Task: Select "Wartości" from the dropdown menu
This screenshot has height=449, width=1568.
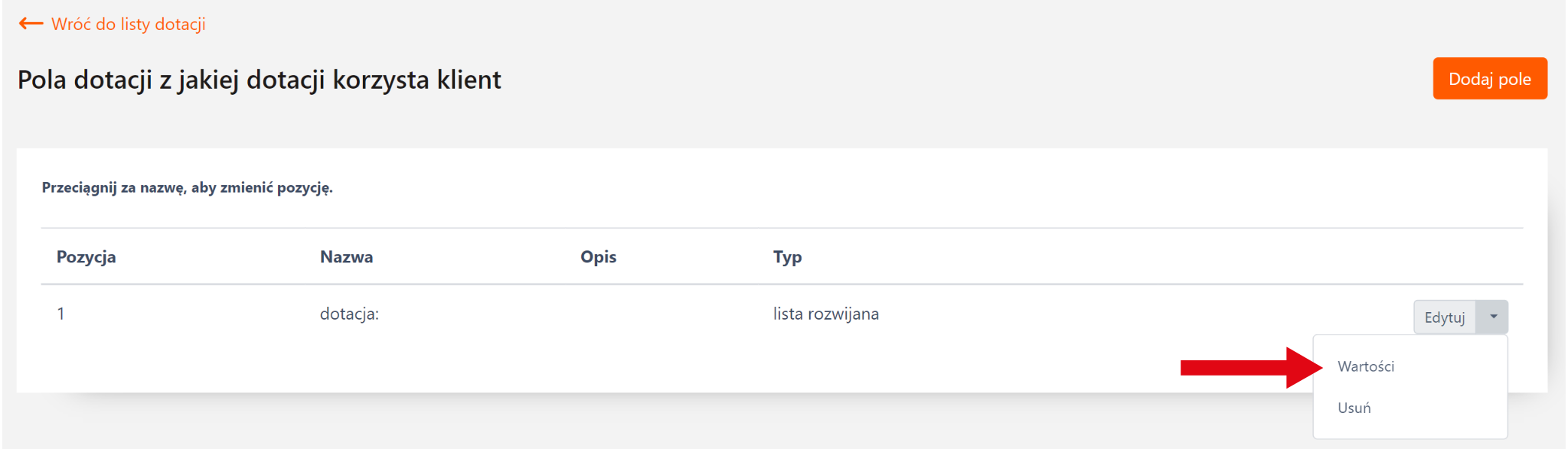Action: pyautogui.click(x=1366, y=366)
